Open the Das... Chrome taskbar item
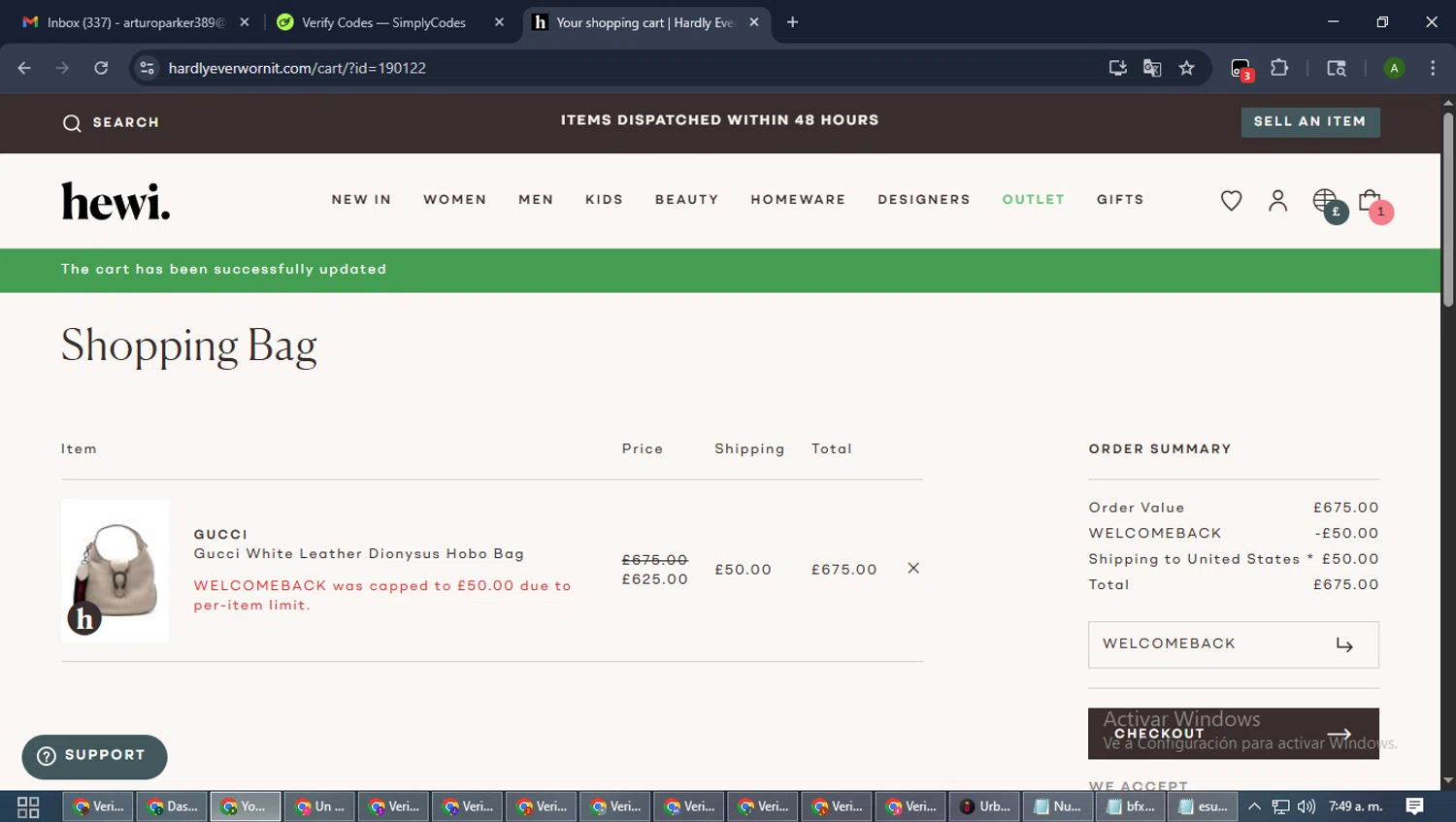Image resolution: width=1456 pixels, height=822 pixels. (x=172, y=806)
